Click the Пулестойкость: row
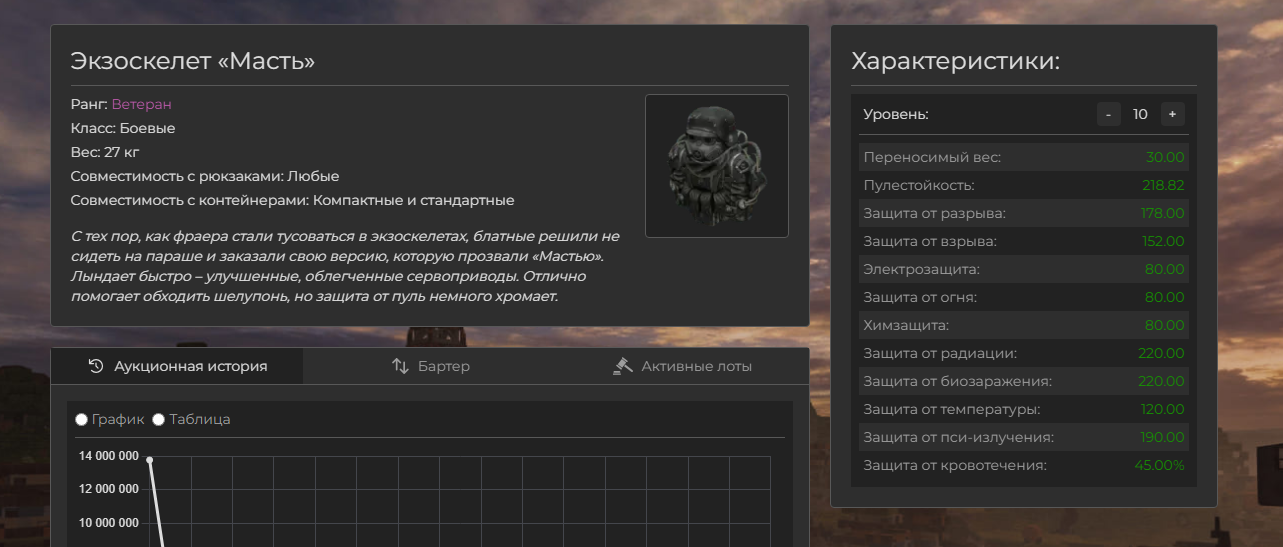The height and width of the screenshot is (547, 1283). (x=1024, y=185)
